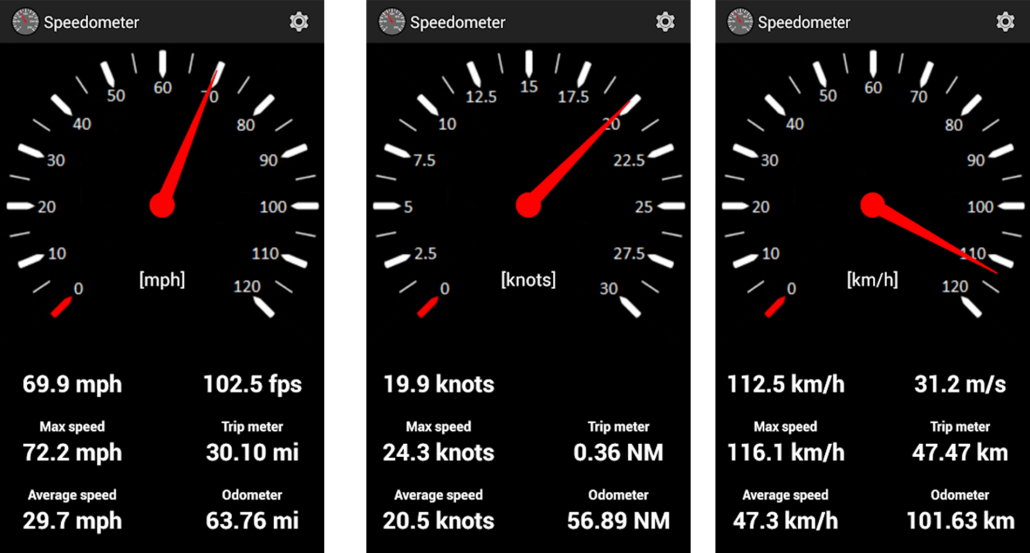
Task: Click the 12.5 mark on the knots dial
Action: click(x=481, y=97)
